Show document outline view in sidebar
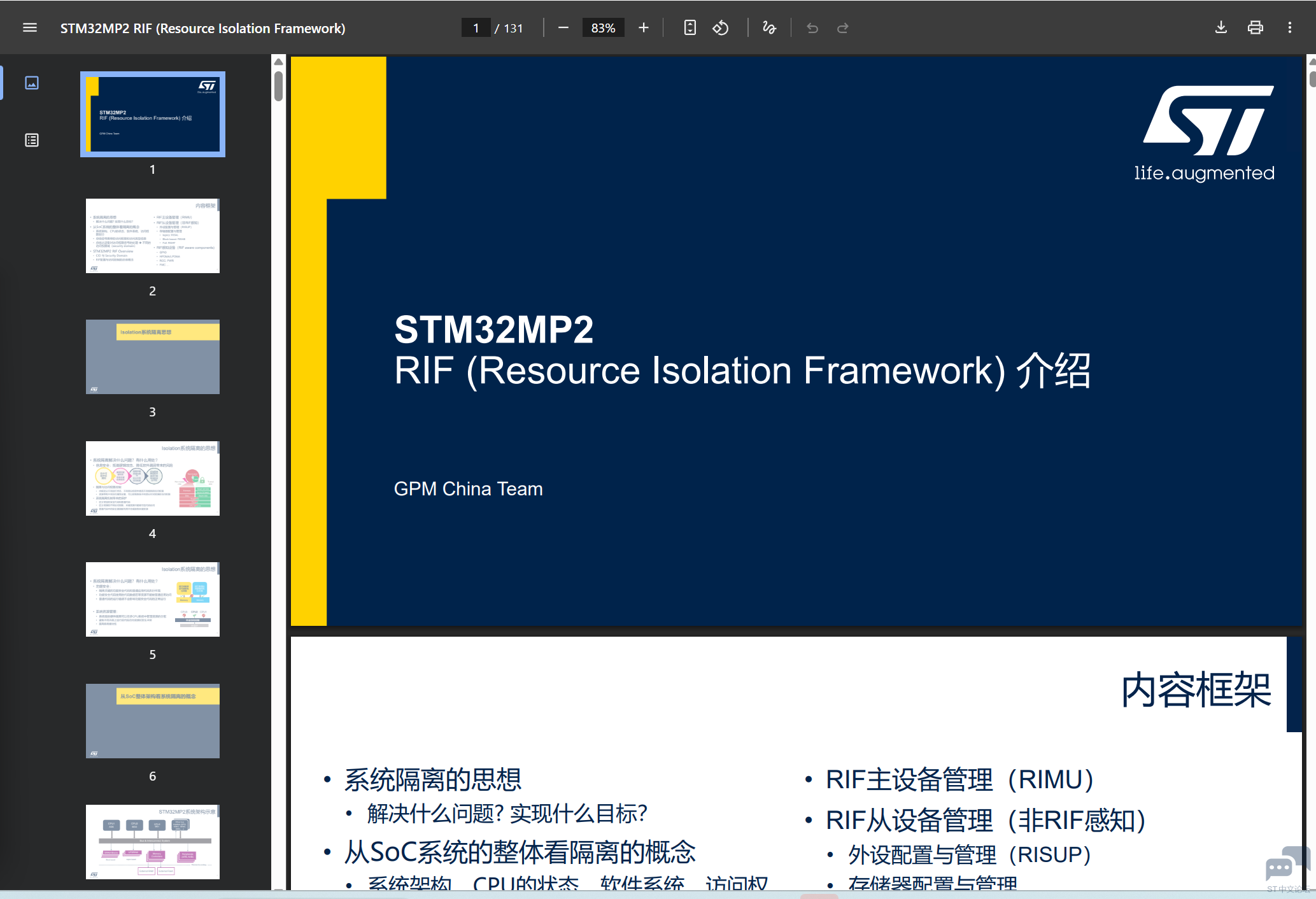This screenshot has width=1316, height=899. tap(32, 140)
